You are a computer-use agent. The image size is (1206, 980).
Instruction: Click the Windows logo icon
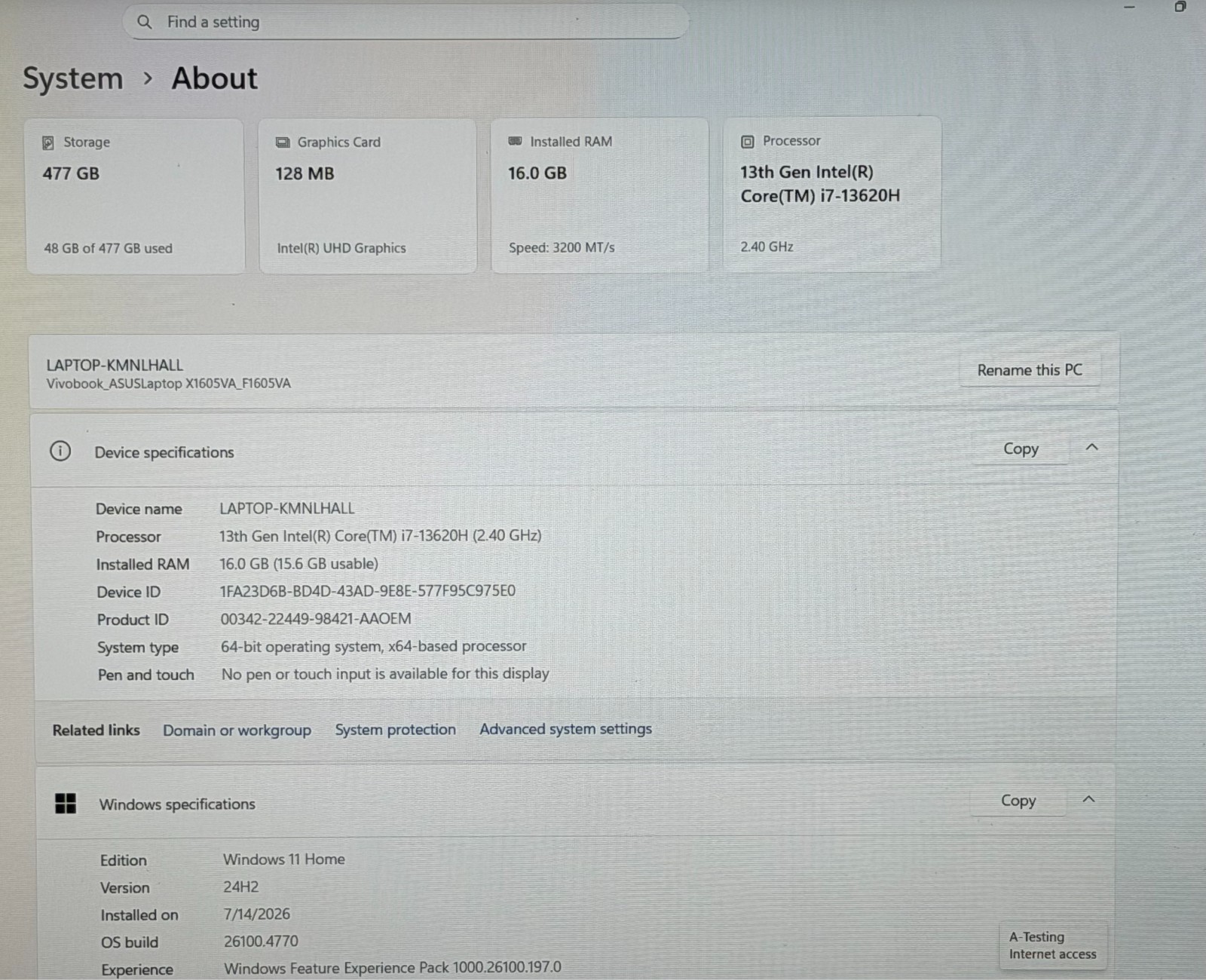[x=66, y=804]
